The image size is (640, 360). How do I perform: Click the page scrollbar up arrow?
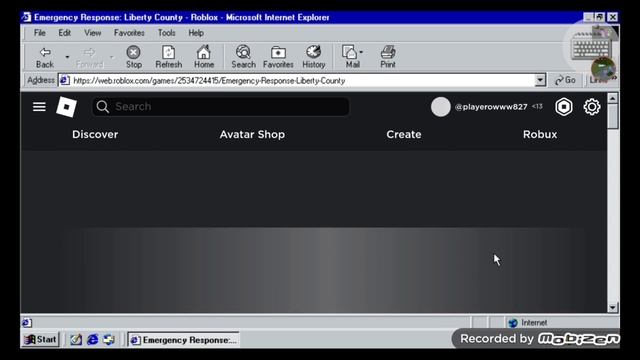click(x=613, y=98)
